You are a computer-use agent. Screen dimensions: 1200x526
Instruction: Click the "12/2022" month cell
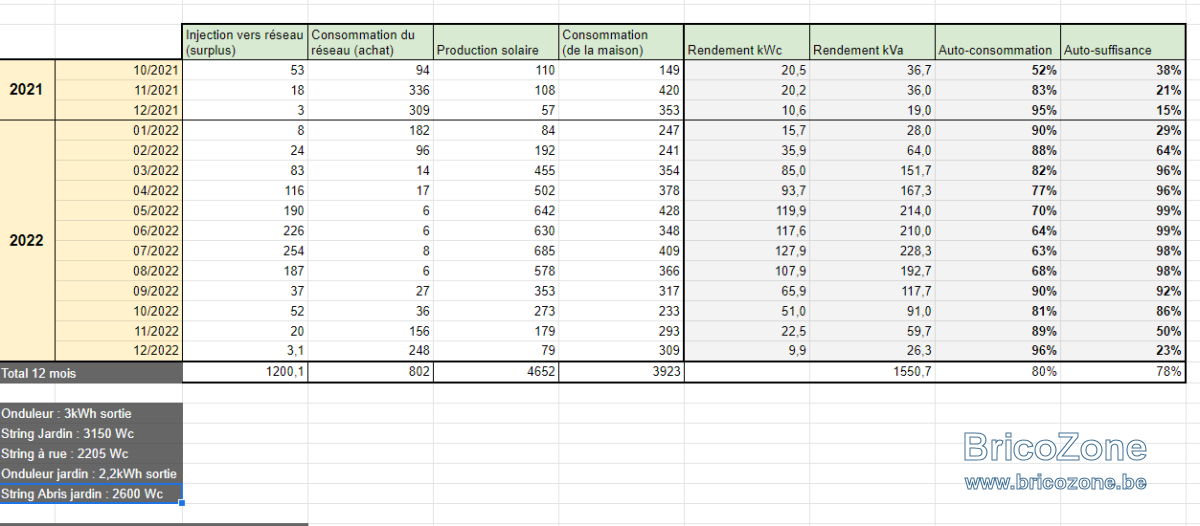(119, 350)
